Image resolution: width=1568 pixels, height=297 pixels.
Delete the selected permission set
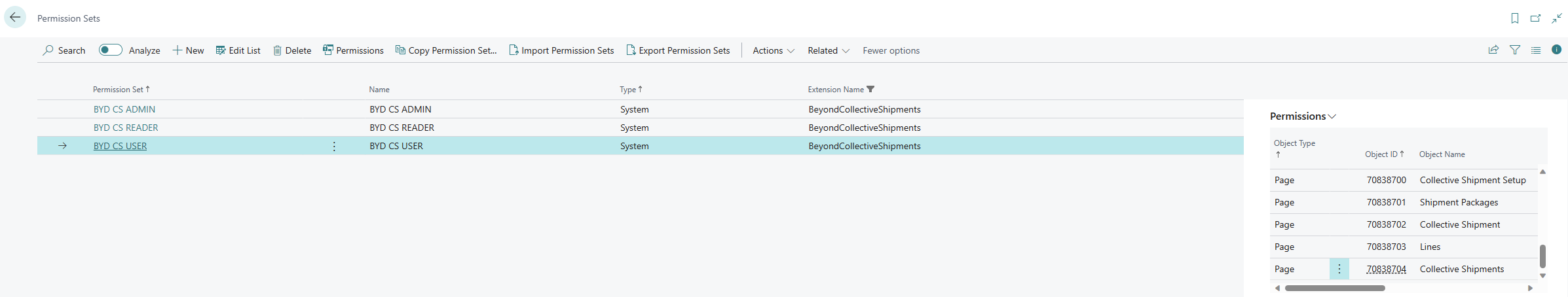(292, 50)
